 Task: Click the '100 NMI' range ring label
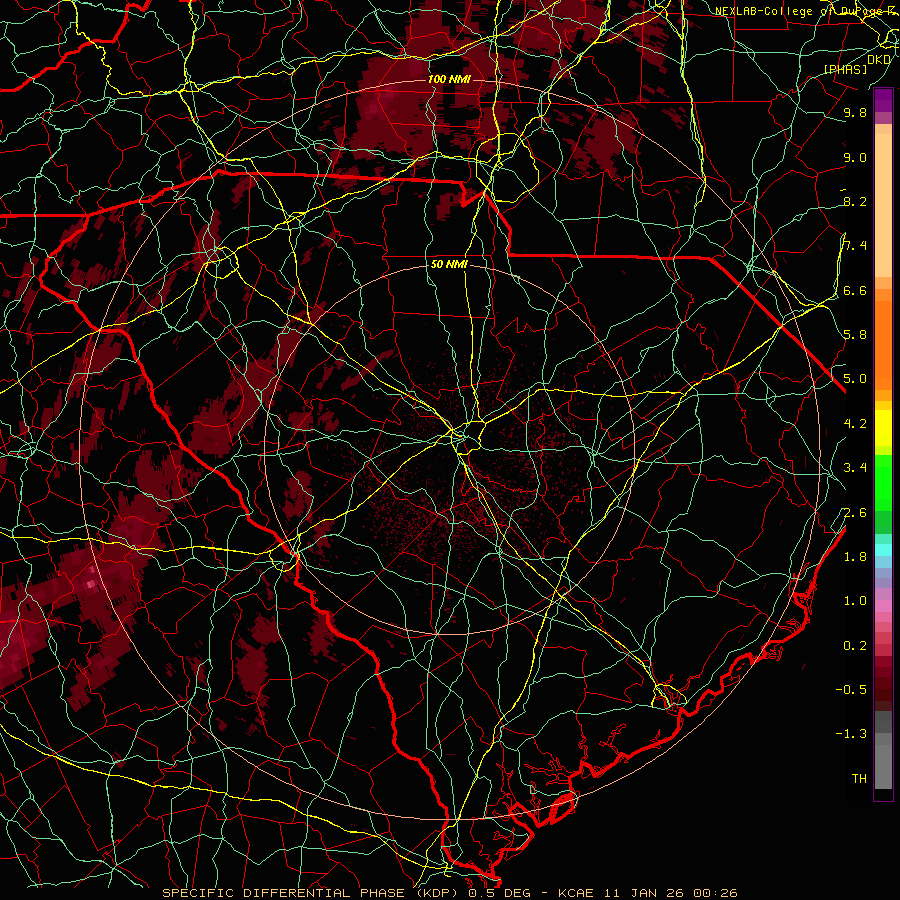click(x=449, y=79)
